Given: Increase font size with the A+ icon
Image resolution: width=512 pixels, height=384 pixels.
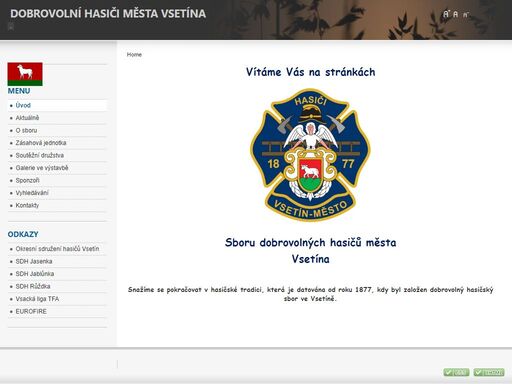Looking at the screenshot, I should tap(446, 14).
